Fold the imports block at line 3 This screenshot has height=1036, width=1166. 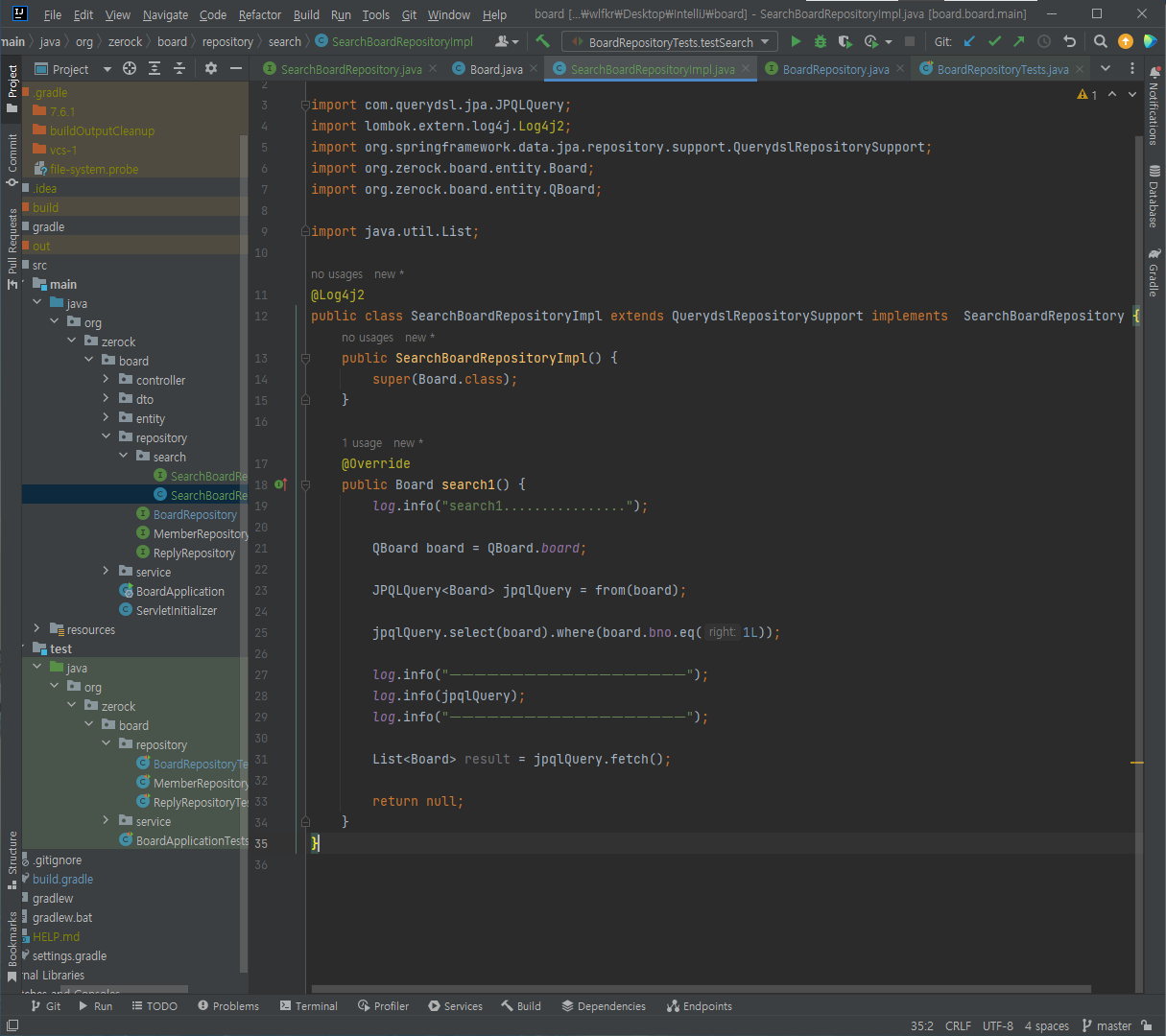pyautogui.click(x=305, y=105)
